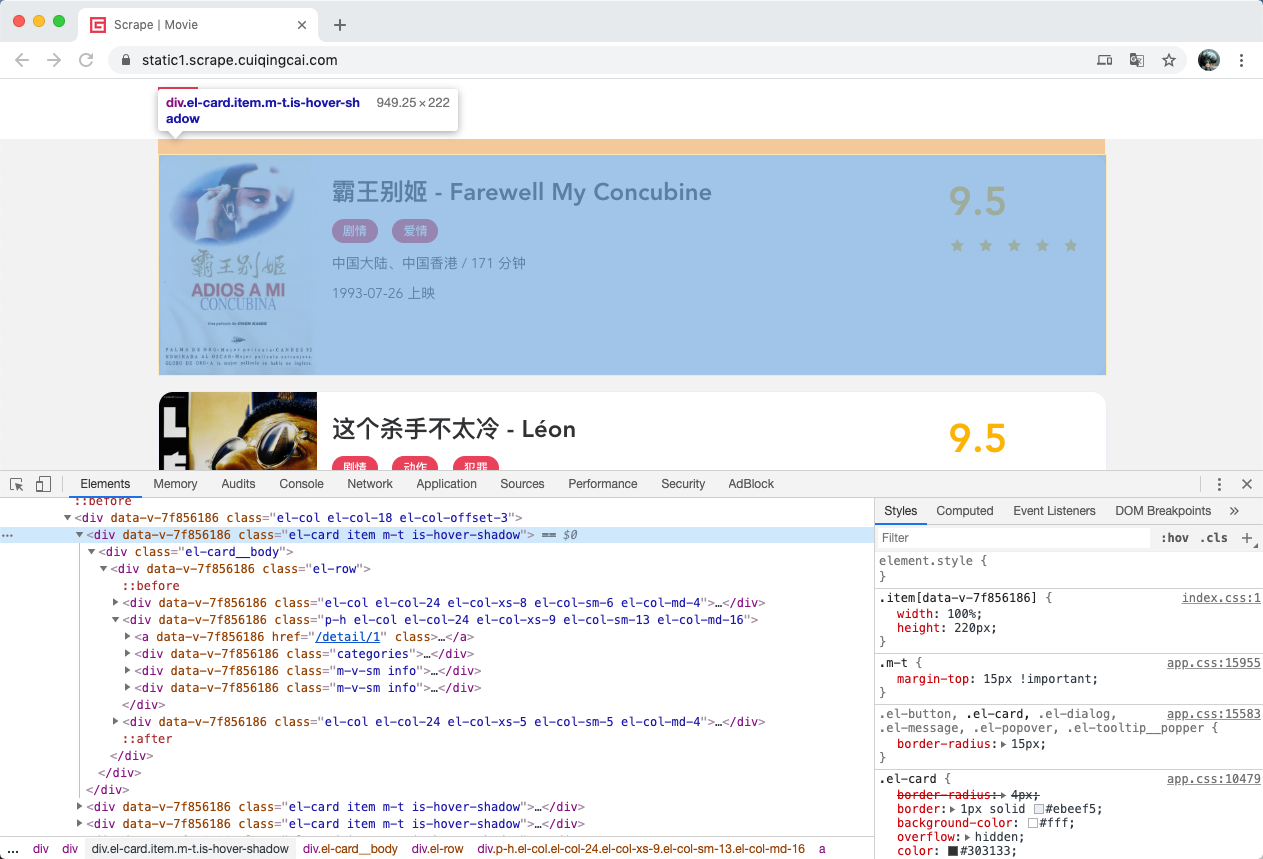Click the lock icon in the address bar
The width and height of the screenshot is (1263, 859).
pos(126,60)
